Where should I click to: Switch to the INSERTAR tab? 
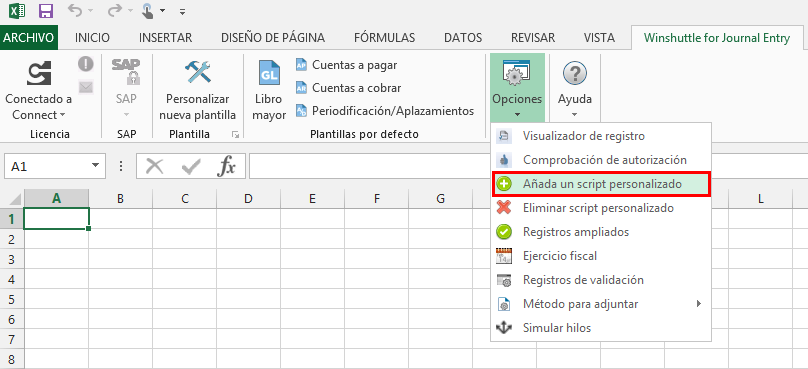click(165, 38)
